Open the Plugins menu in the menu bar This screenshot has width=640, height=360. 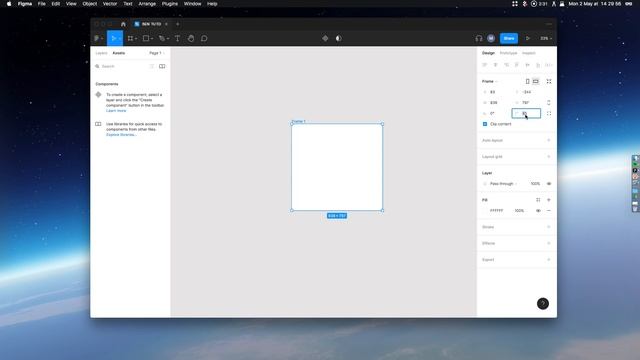pos(170,4)
